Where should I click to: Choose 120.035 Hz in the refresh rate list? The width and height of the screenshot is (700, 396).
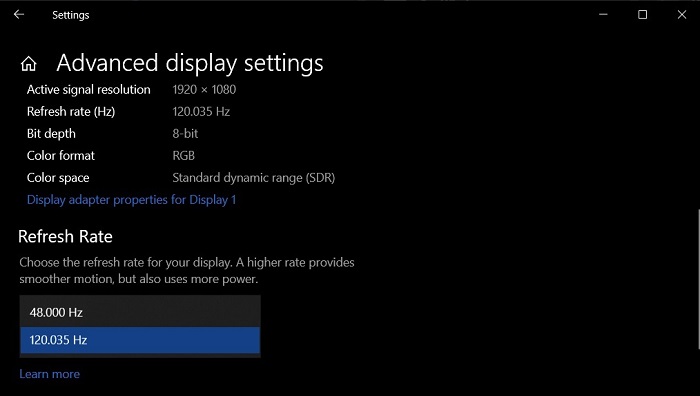pyautogui.click(x=140, y=340)
